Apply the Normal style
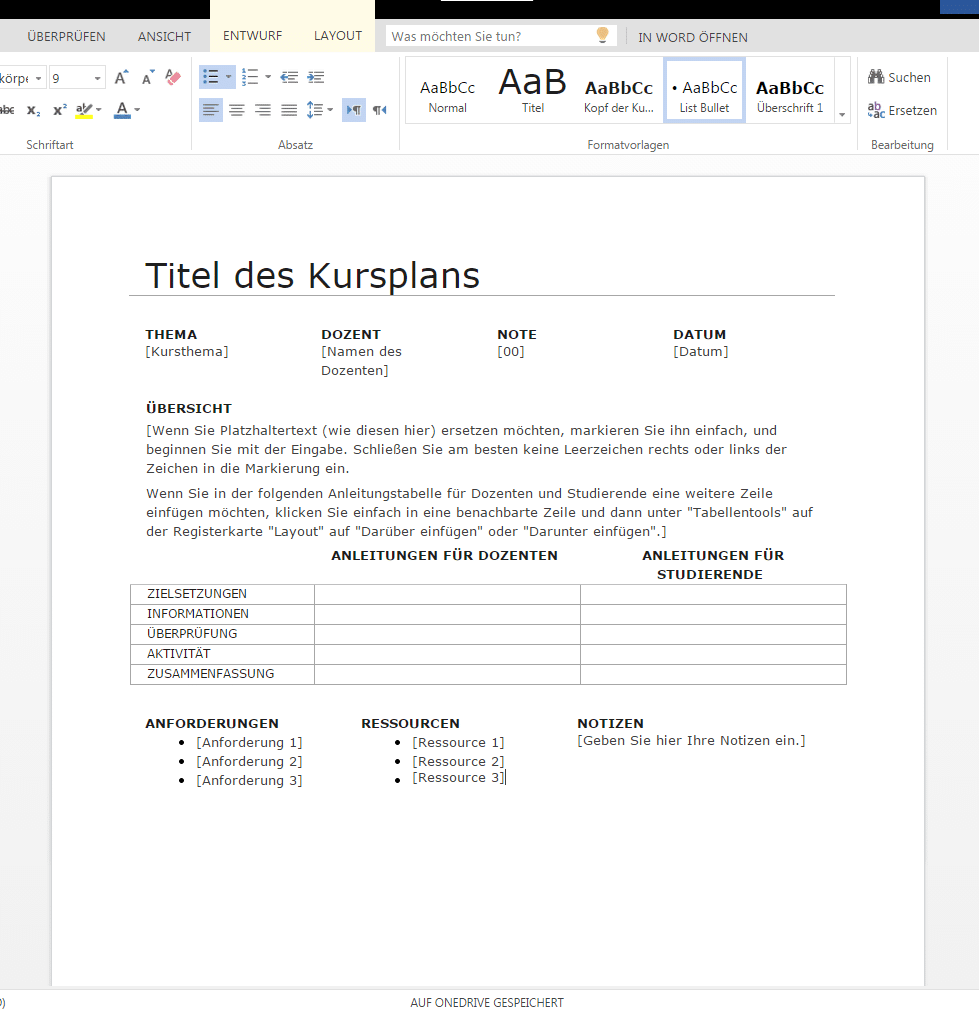Image resolution: width=979 pixels, height=1014 pixels. pyautogui.click(x=447, y=91)
